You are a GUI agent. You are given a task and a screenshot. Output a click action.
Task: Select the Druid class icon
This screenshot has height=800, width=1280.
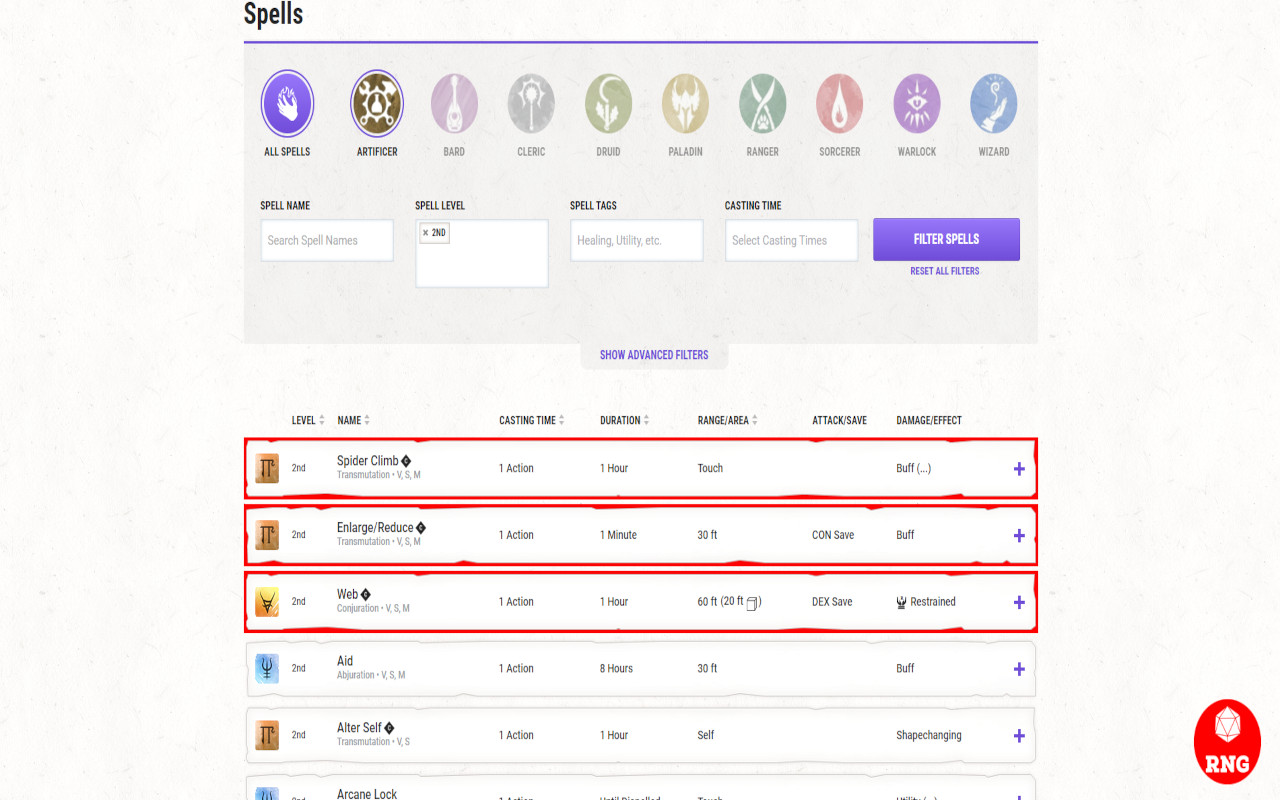608,104
